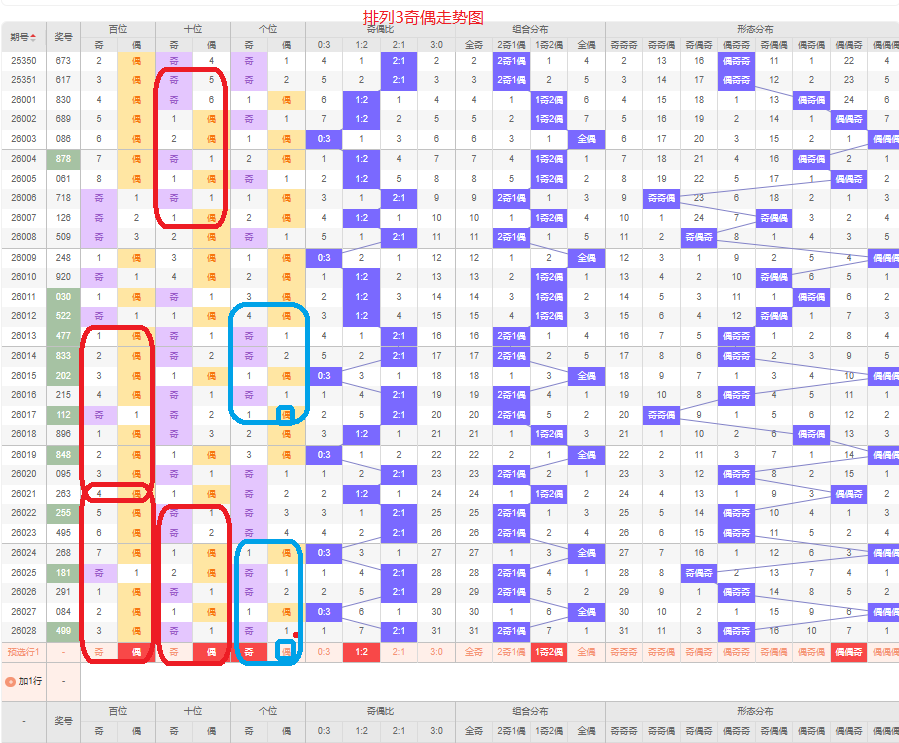Image resolution: width=899 pixels, height=743 pixels.
Task: Click the footer 形态分布 header
Action: pos(755,711)
